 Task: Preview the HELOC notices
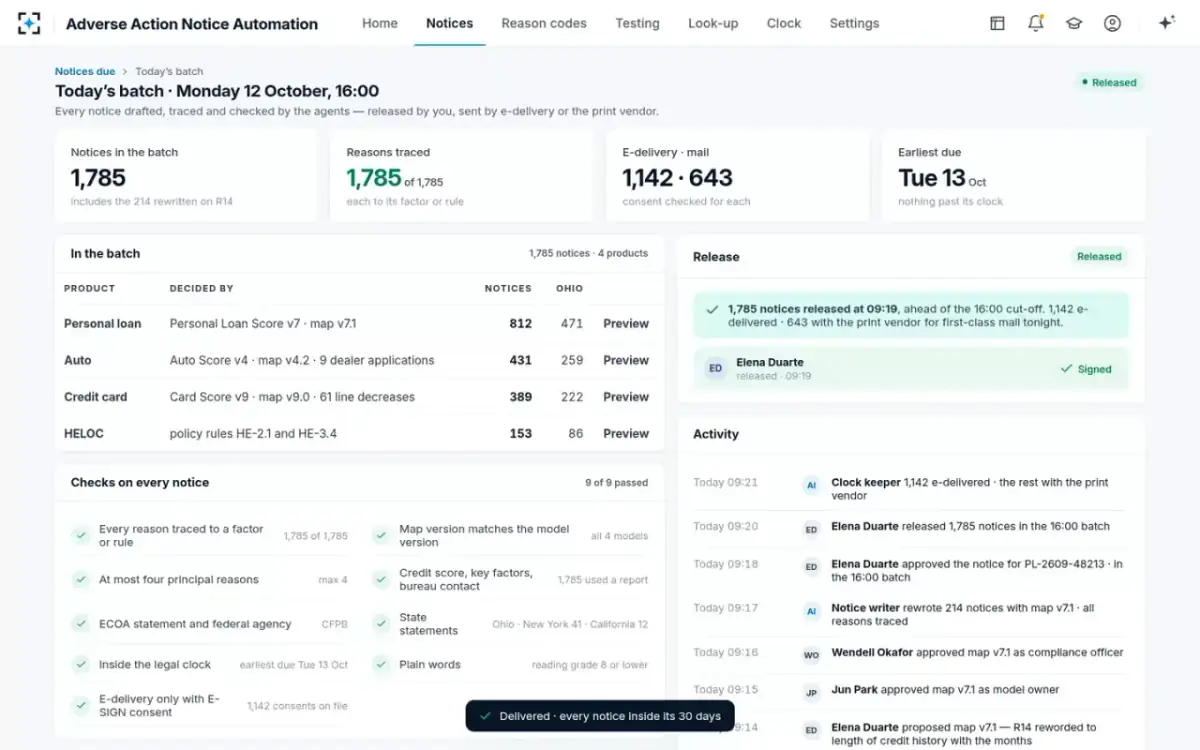coord(626,434)
